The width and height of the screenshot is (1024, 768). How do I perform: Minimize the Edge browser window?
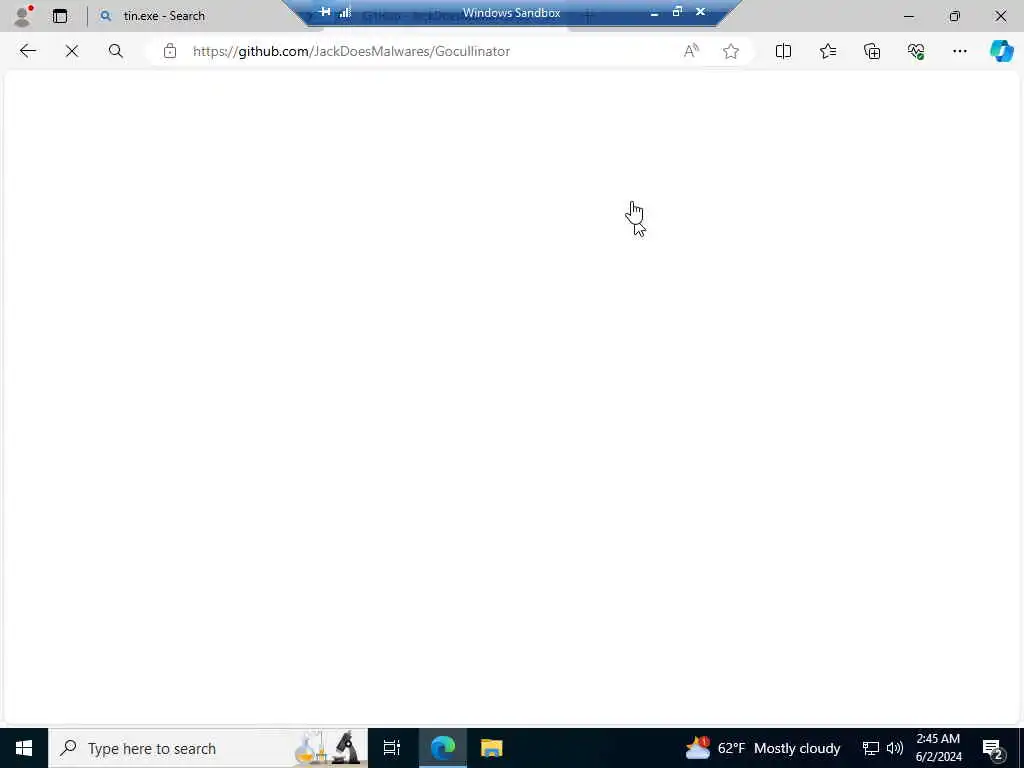[x=908, y=16]
